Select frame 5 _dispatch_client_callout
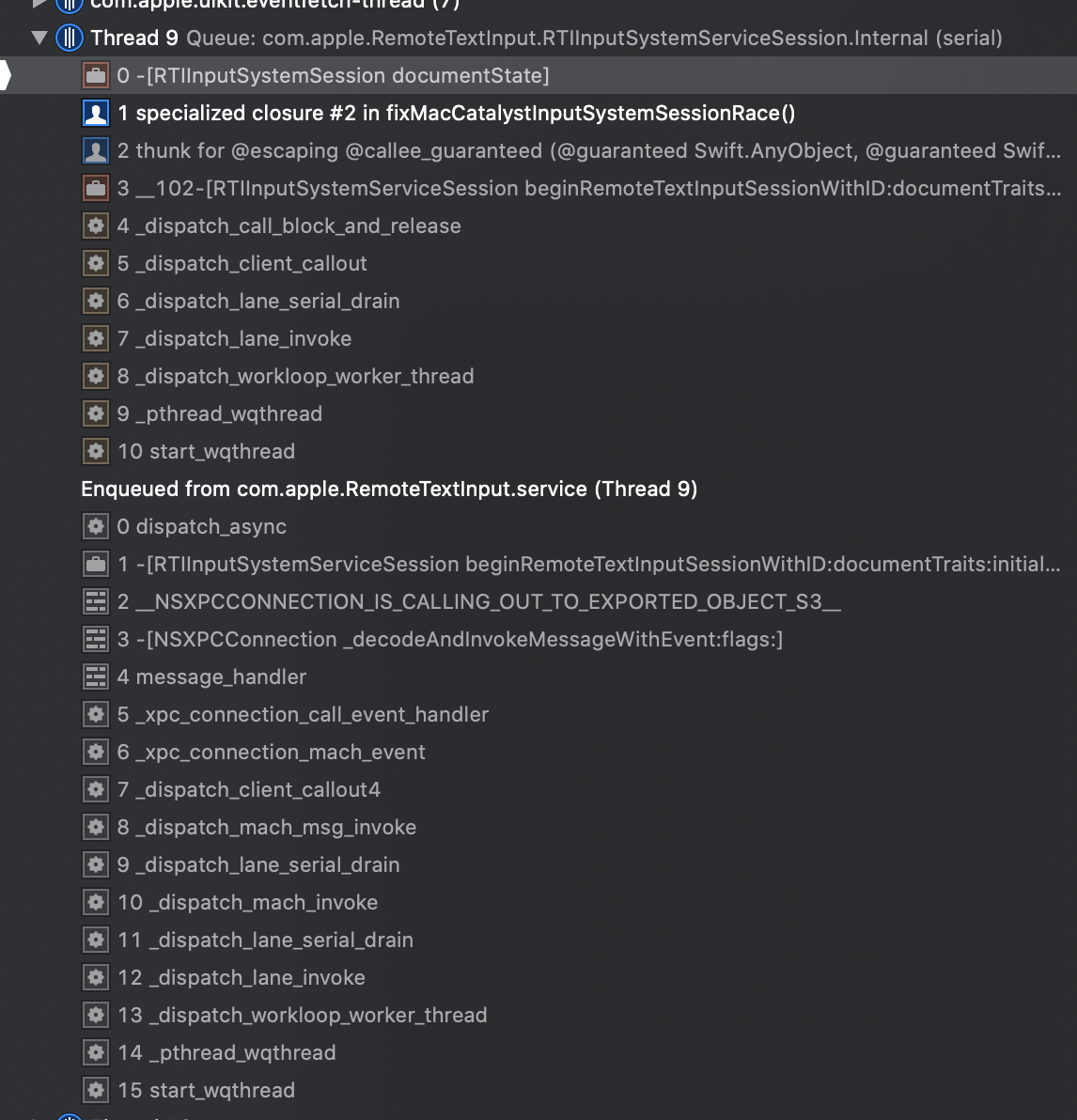 point(242,263)
